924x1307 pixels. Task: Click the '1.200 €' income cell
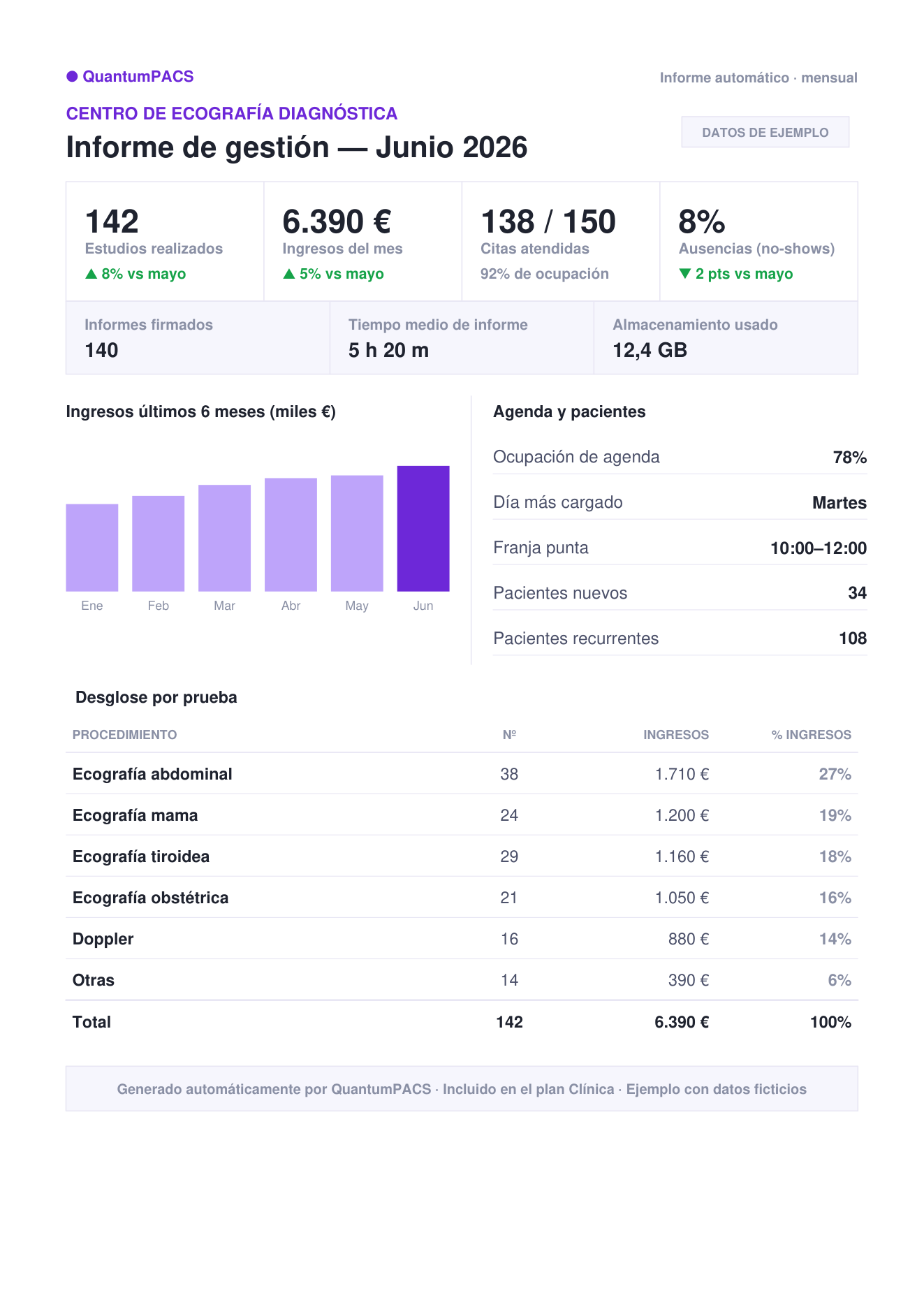(682, 815)
